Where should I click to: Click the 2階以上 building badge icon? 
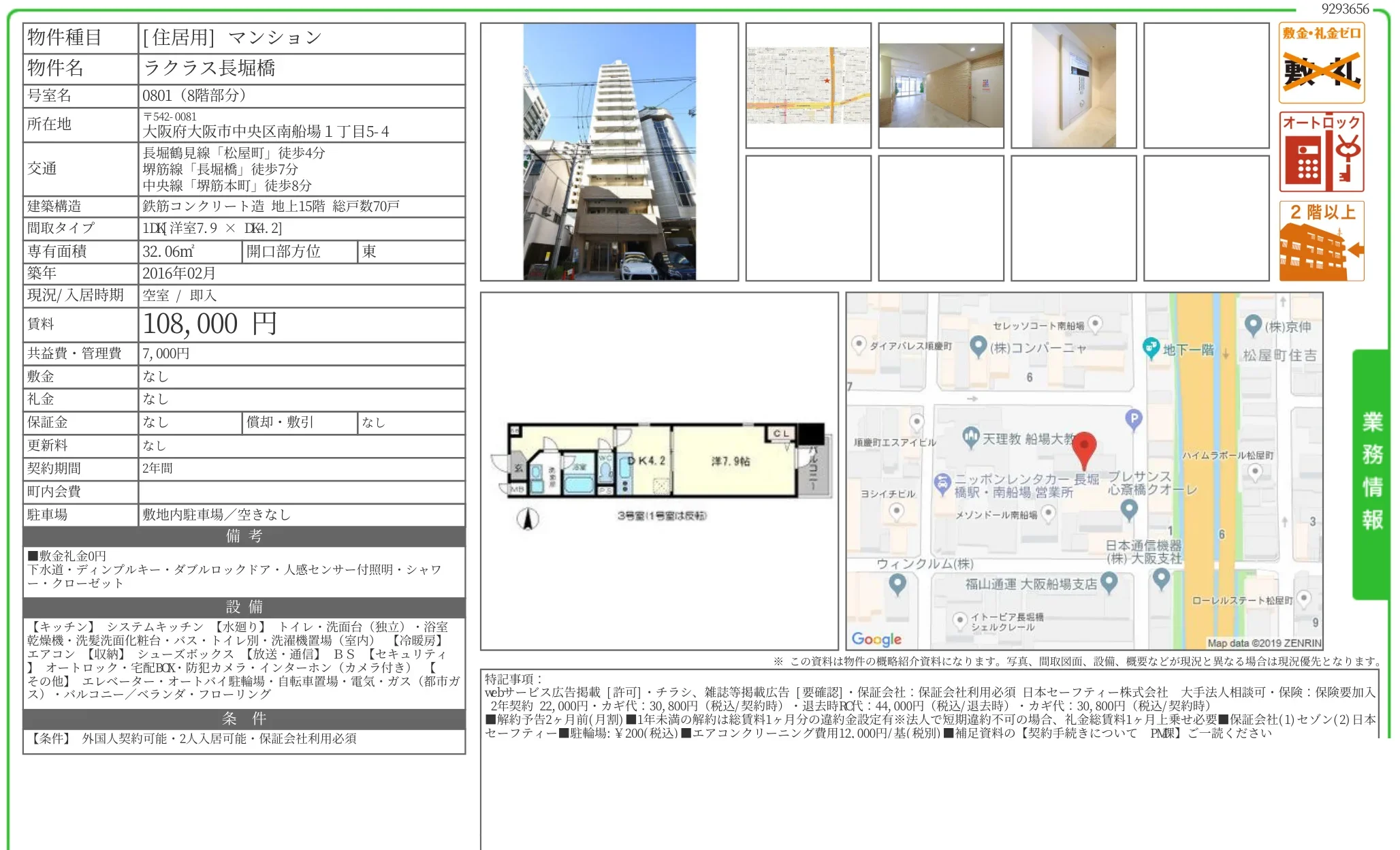1321,241
